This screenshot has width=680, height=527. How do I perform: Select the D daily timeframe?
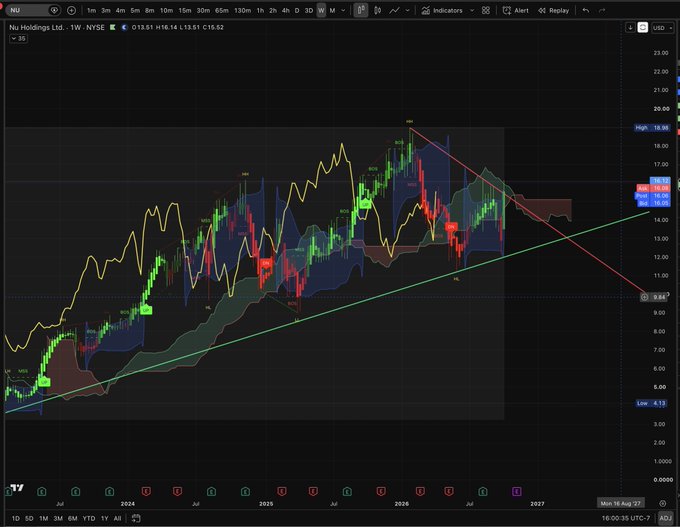pos(297,10)
